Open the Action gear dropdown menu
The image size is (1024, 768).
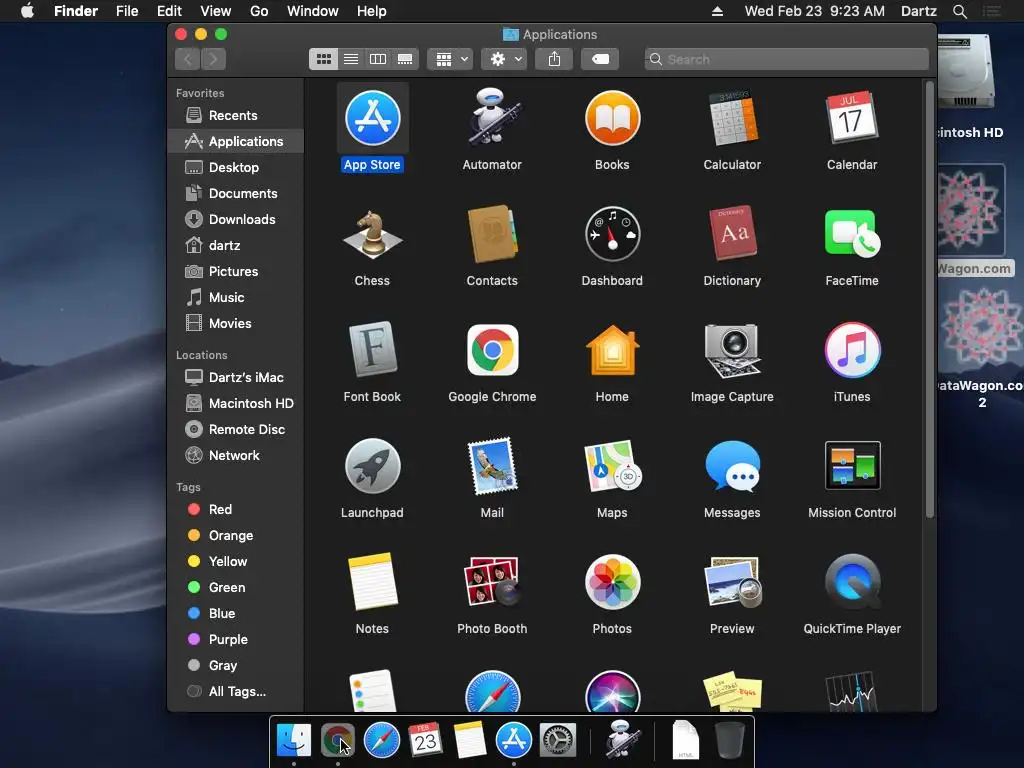click(504, 59)
